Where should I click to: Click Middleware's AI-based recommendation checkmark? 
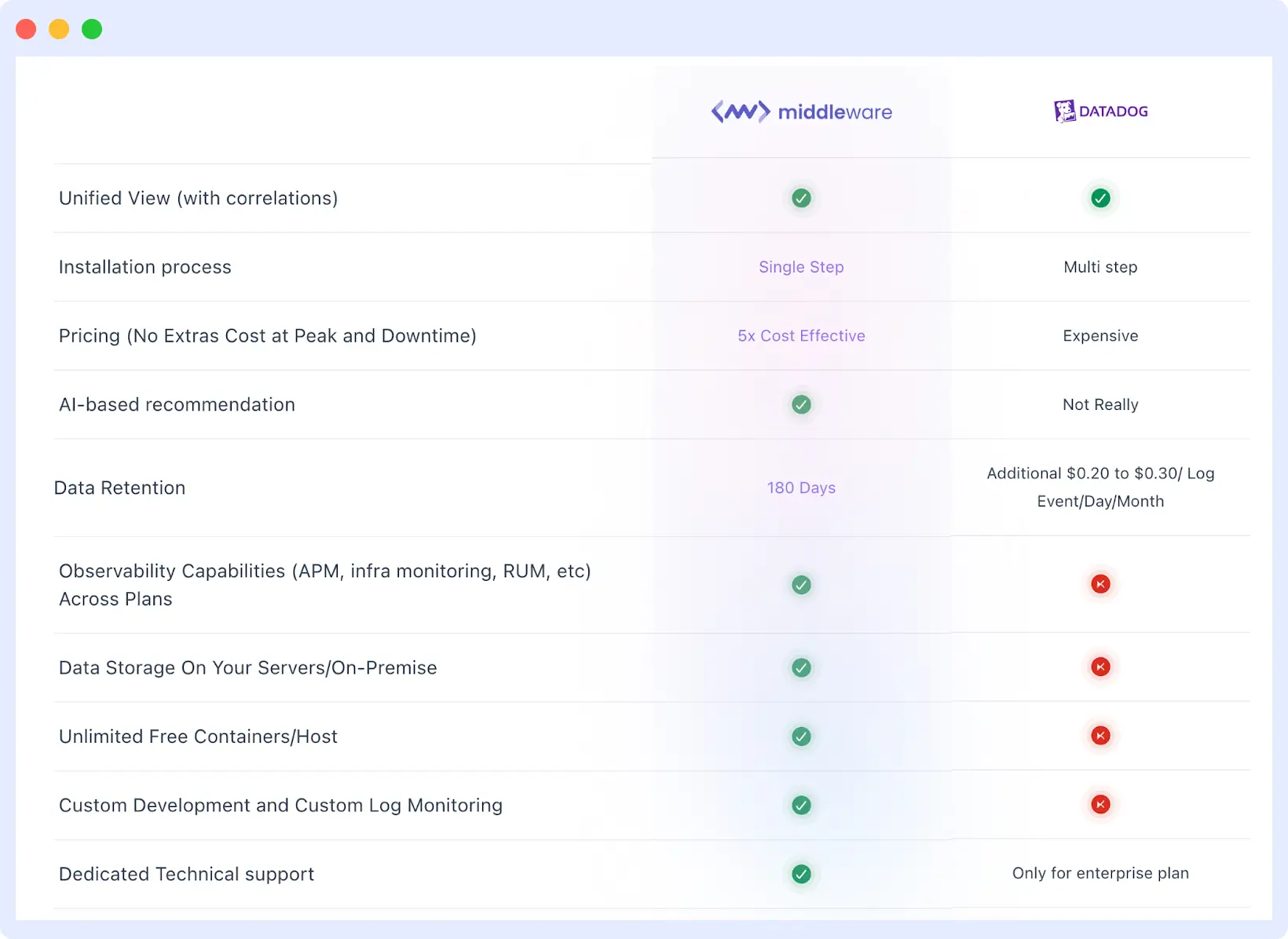pyautogui.click(x=801, y=405)
